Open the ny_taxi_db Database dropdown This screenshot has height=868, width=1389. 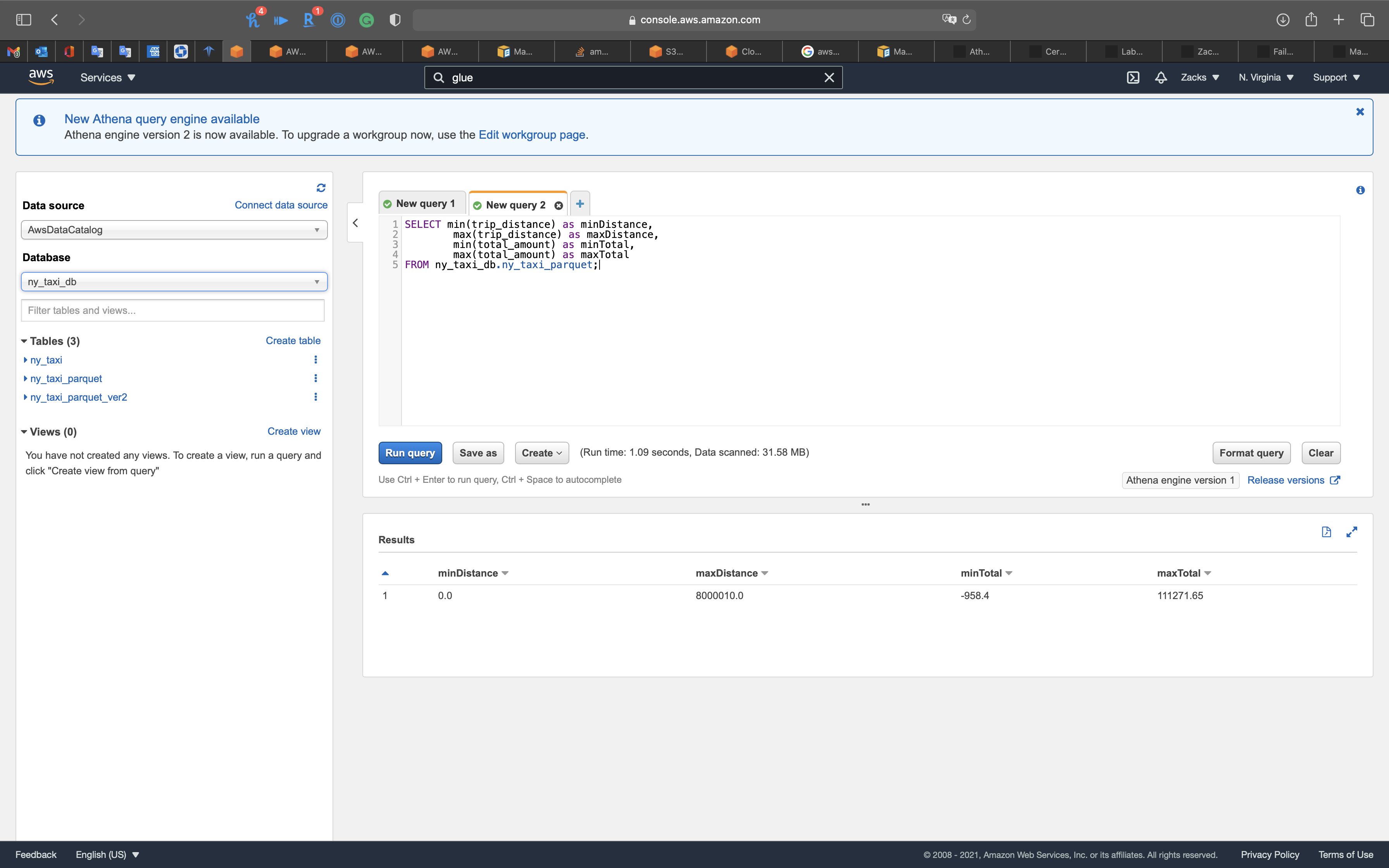pos(174,282)
